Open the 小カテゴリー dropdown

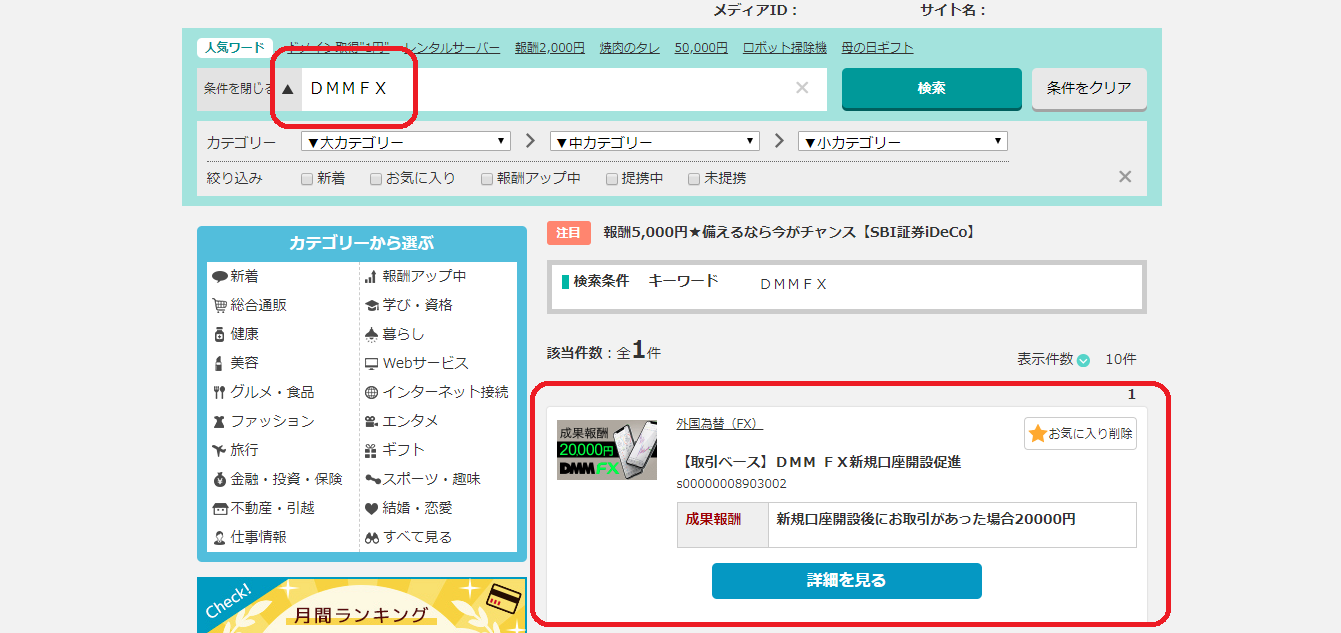[903, 142]
